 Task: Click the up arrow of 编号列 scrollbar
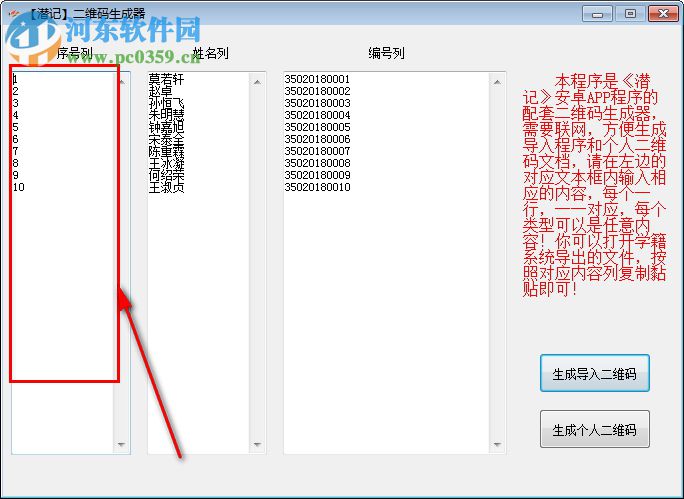(x=497, y=82)
